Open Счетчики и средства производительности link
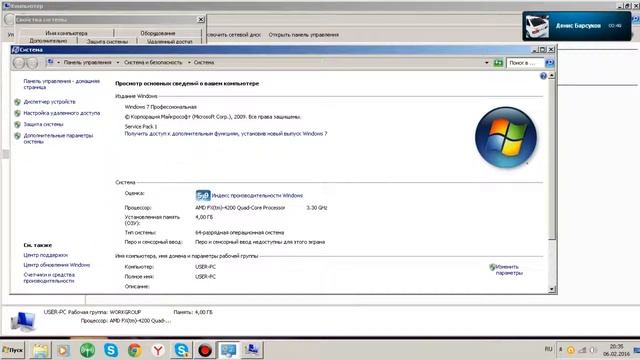Viewport: 640px width, 360px height. [49, 278]
